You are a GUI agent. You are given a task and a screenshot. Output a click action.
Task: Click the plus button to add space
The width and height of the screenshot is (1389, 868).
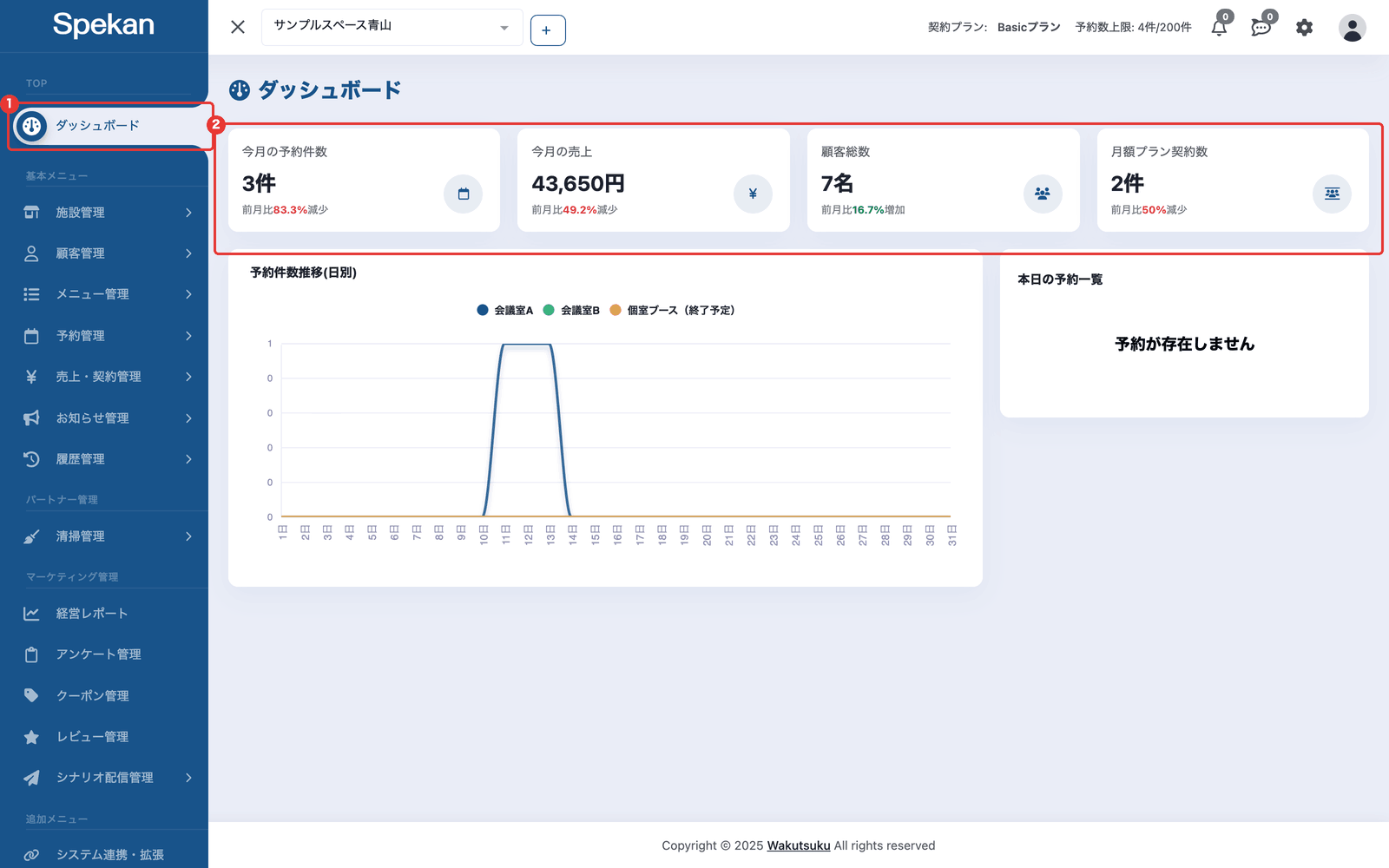(548, 30)
